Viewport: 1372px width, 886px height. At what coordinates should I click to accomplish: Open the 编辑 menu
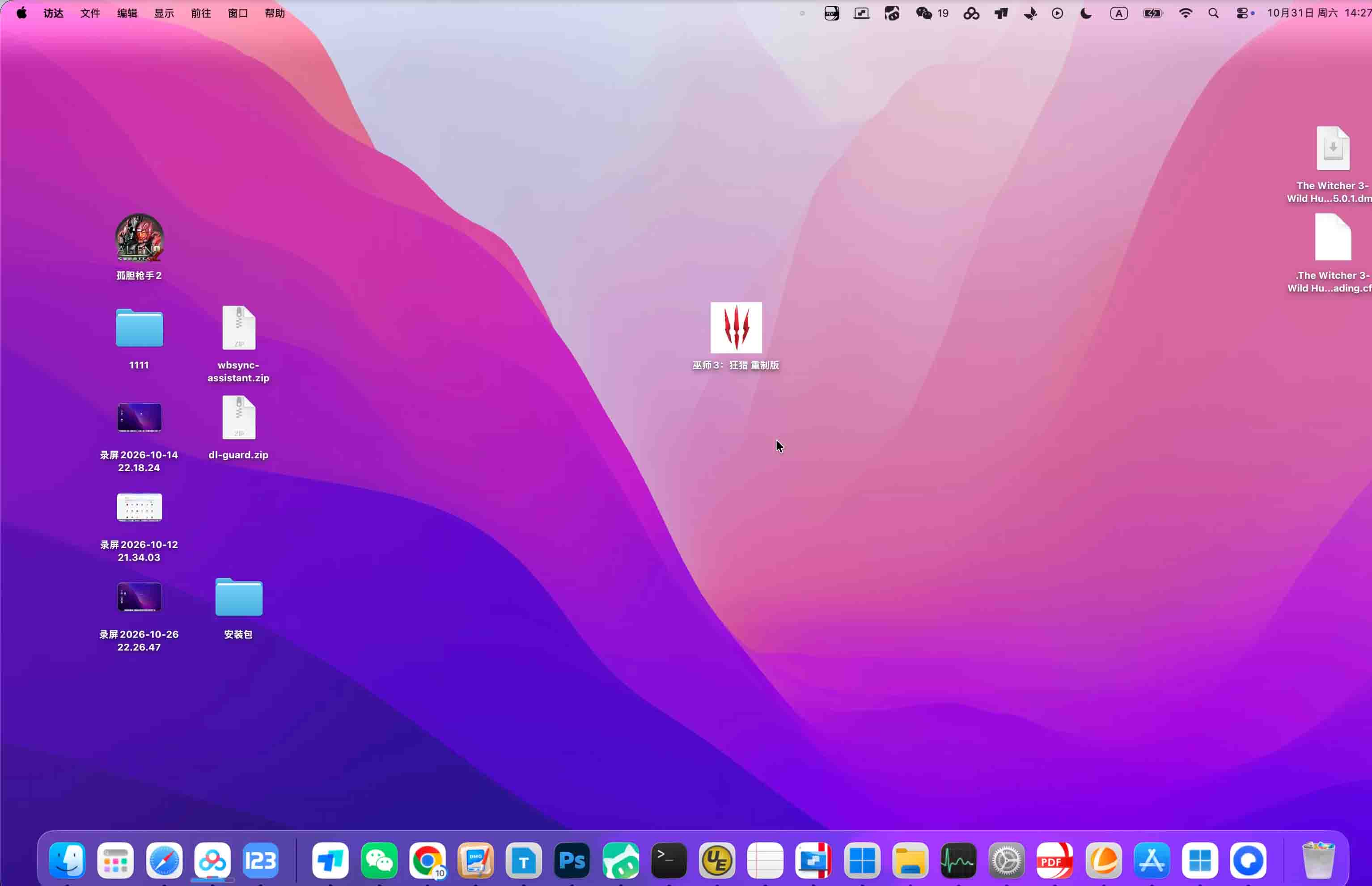[x=127, y=13]
